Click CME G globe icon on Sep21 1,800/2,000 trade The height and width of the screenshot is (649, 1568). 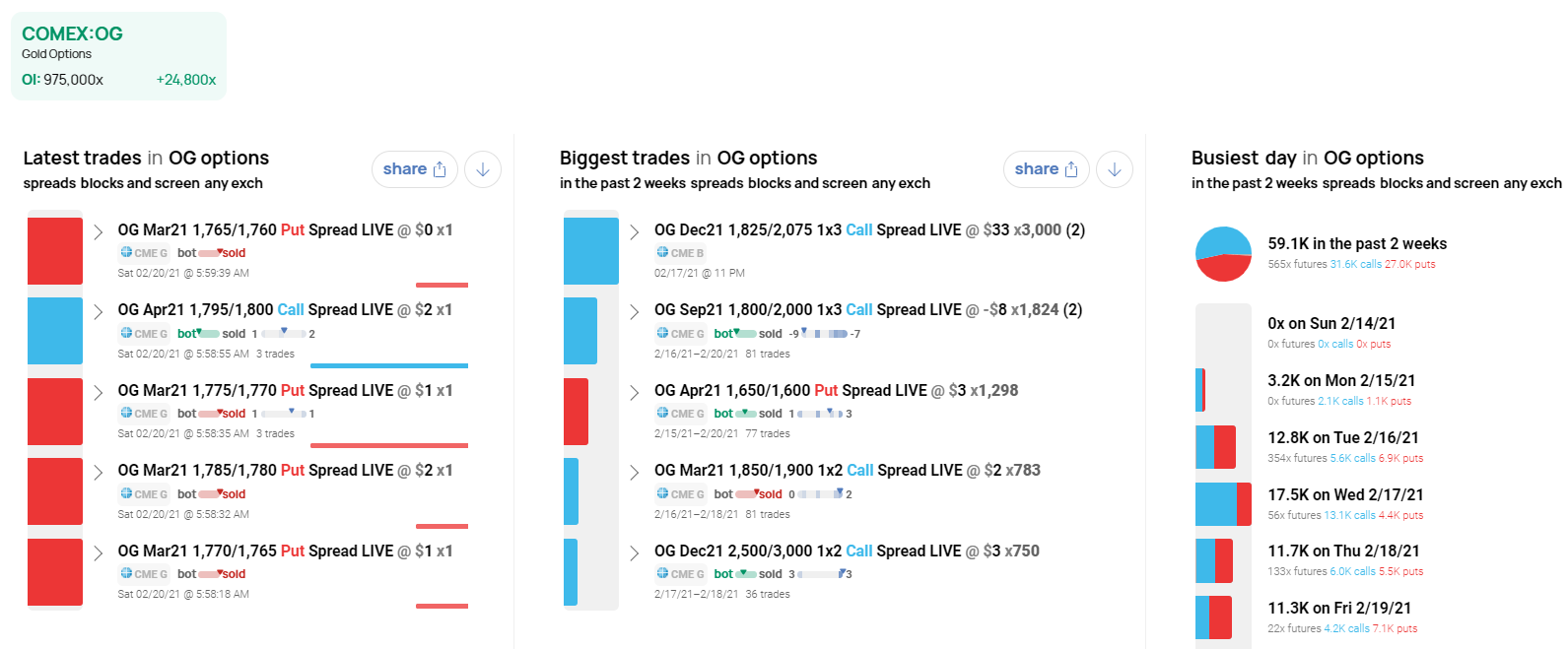662,334
